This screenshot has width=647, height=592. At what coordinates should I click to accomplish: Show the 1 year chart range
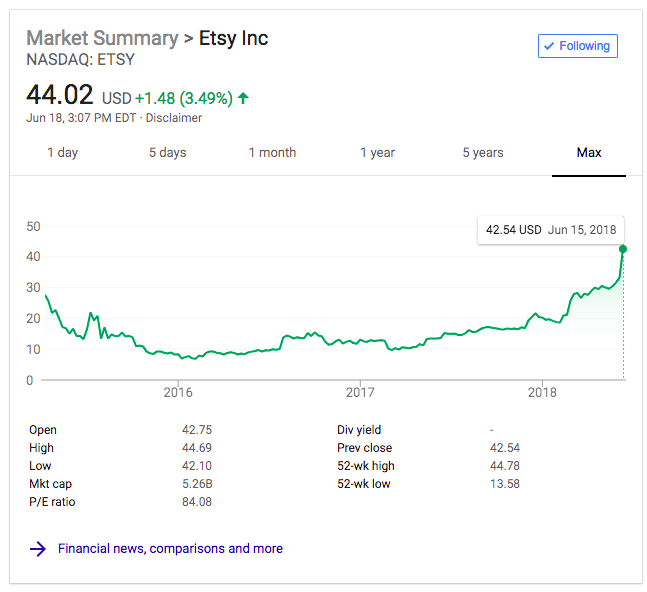click(378, 153)
